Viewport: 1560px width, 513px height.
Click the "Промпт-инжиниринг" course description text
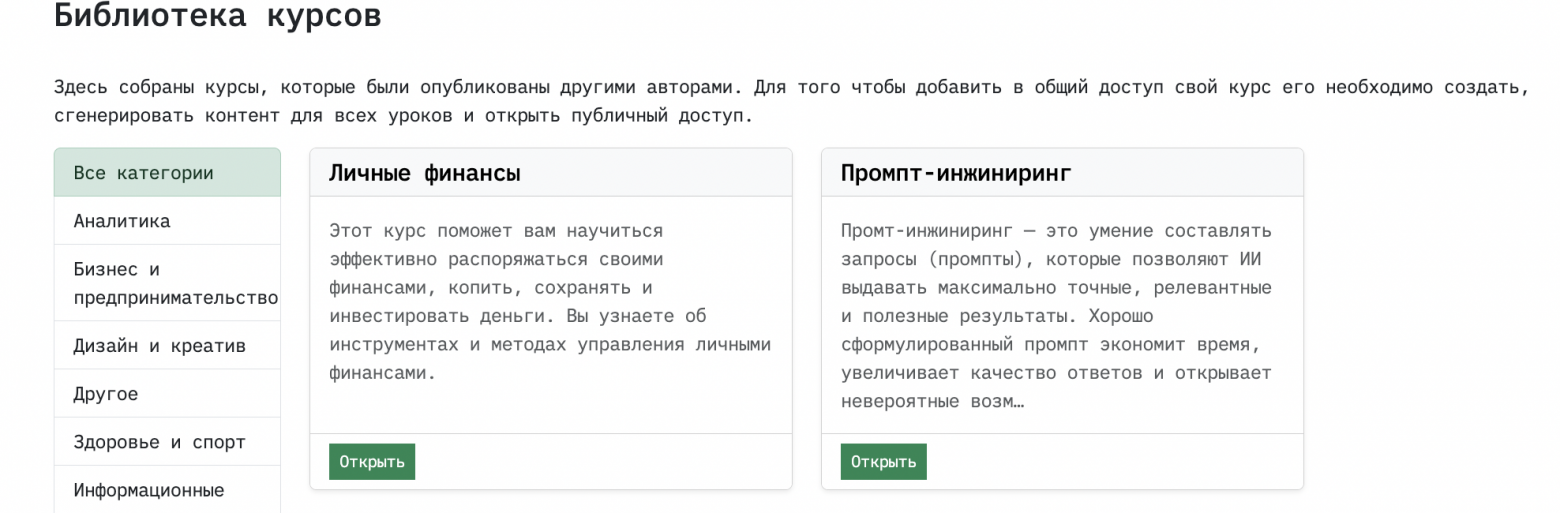click(1056, 316)
